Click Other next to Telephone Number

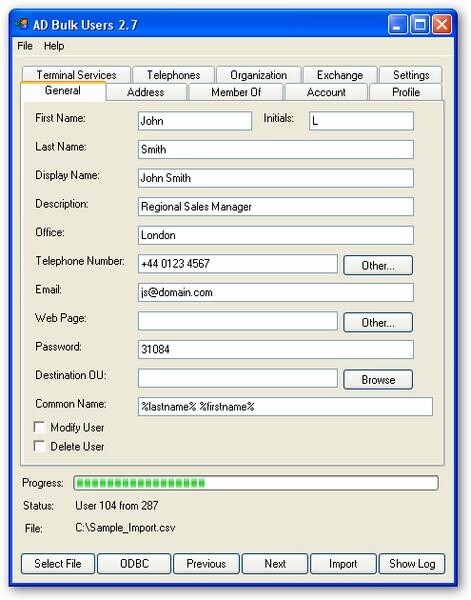(x=378, y=265)
